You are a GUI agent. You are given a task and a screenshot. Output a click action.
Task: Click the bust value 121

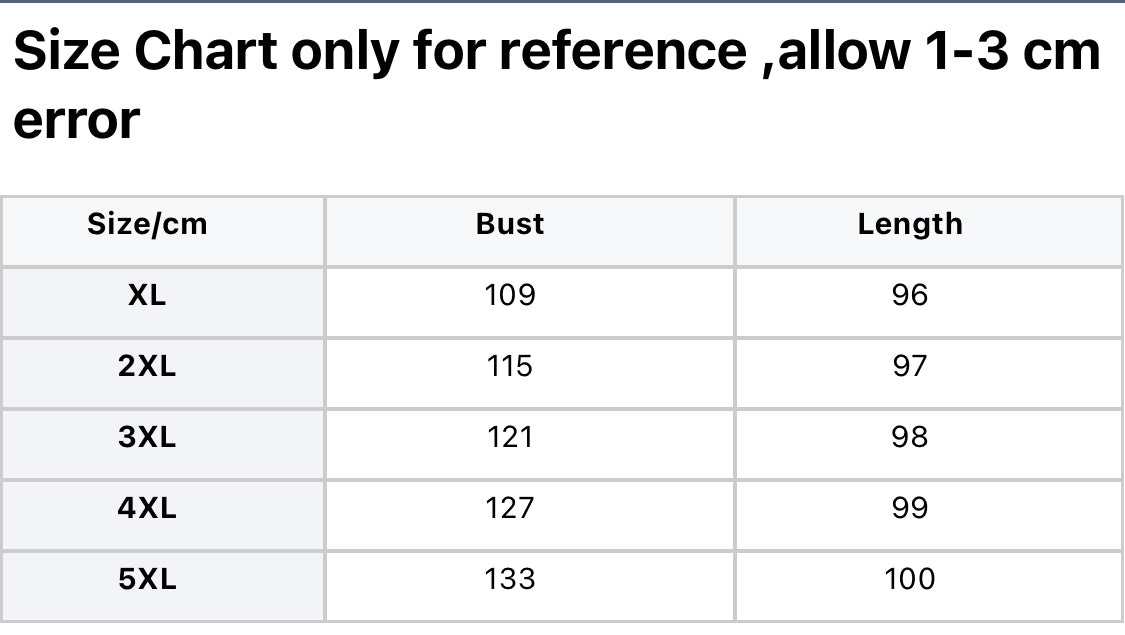click(510, 437)
